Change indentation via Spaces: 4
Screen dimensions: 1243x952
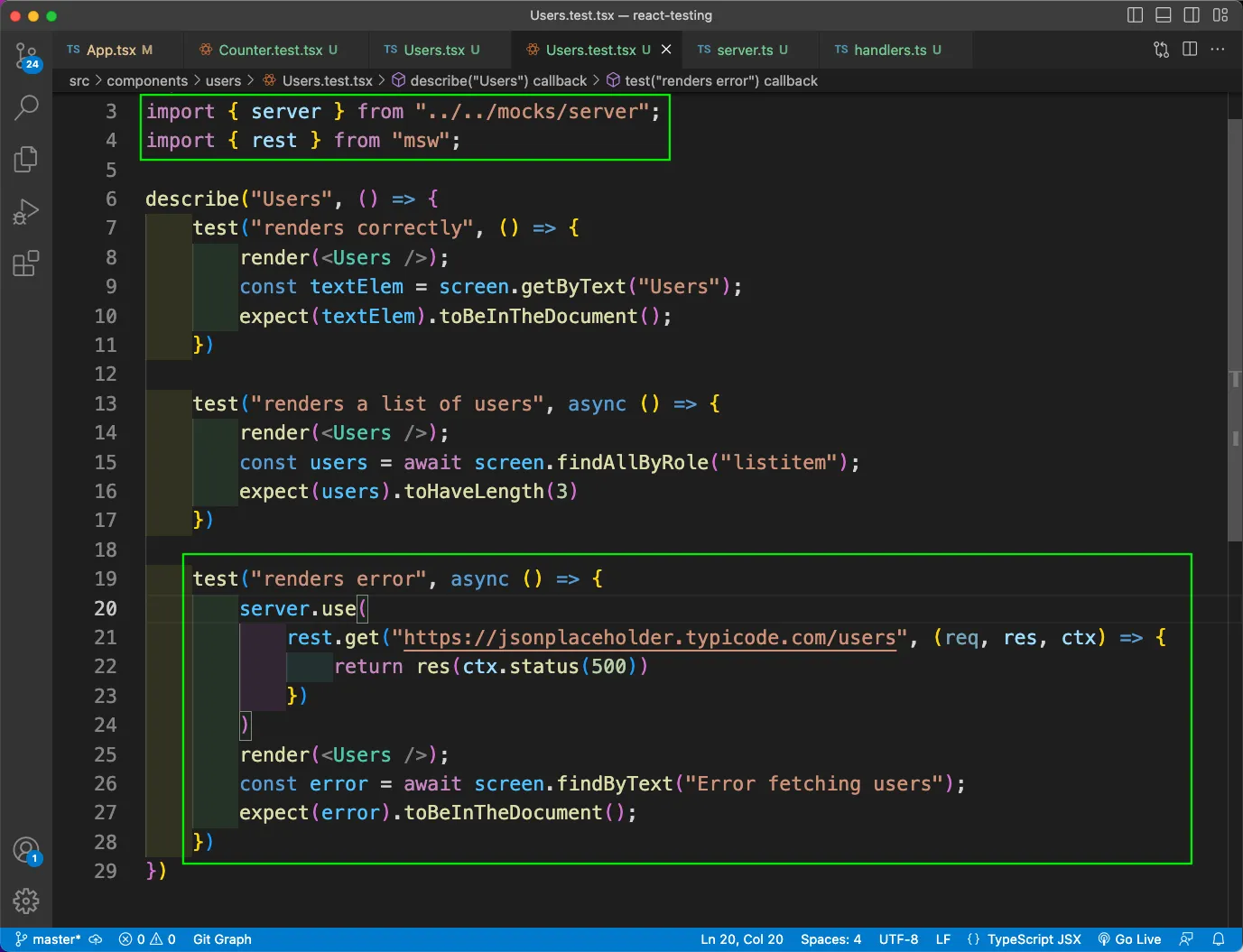[830, 939]
